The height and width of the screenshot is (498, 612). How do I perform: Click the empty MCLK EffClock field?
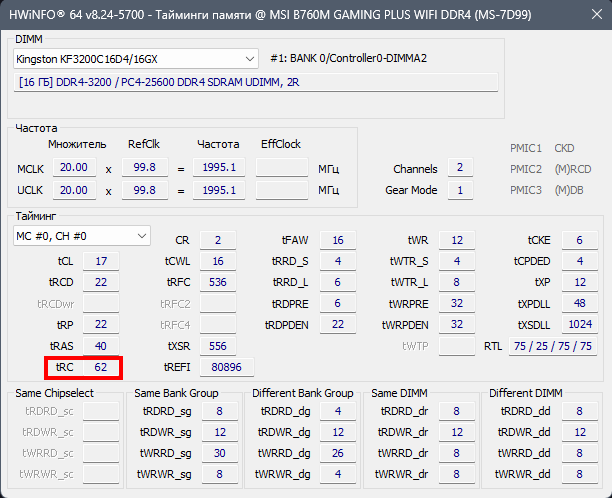click(282, 167)
